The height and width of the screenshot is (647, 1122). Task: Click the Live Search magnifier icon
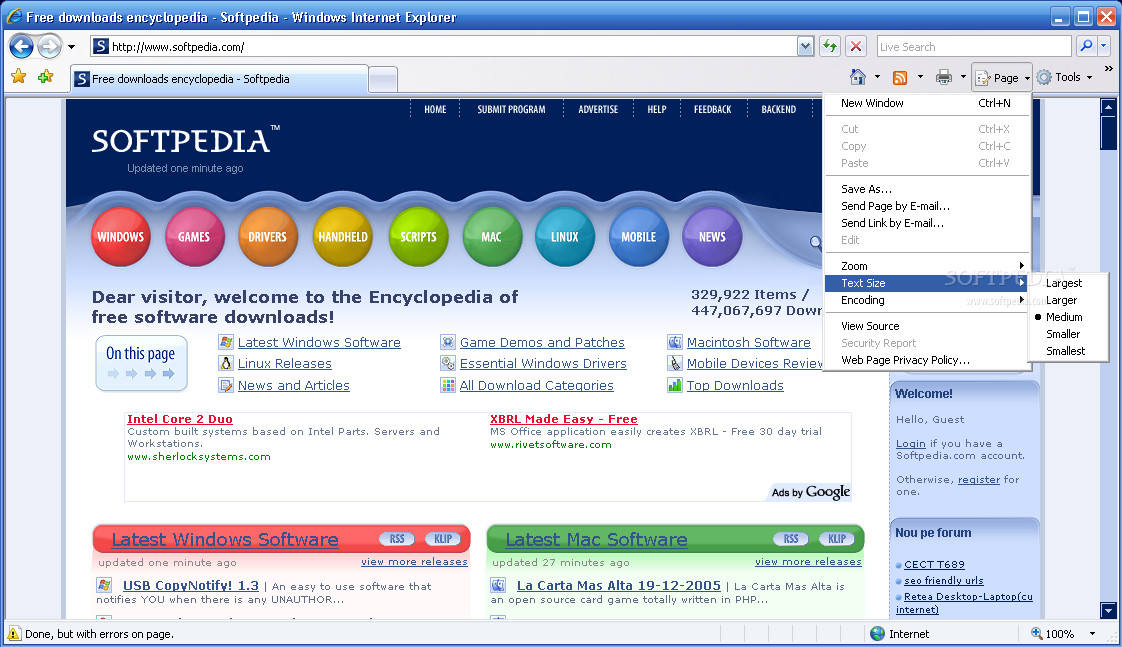pos(1086,46)
